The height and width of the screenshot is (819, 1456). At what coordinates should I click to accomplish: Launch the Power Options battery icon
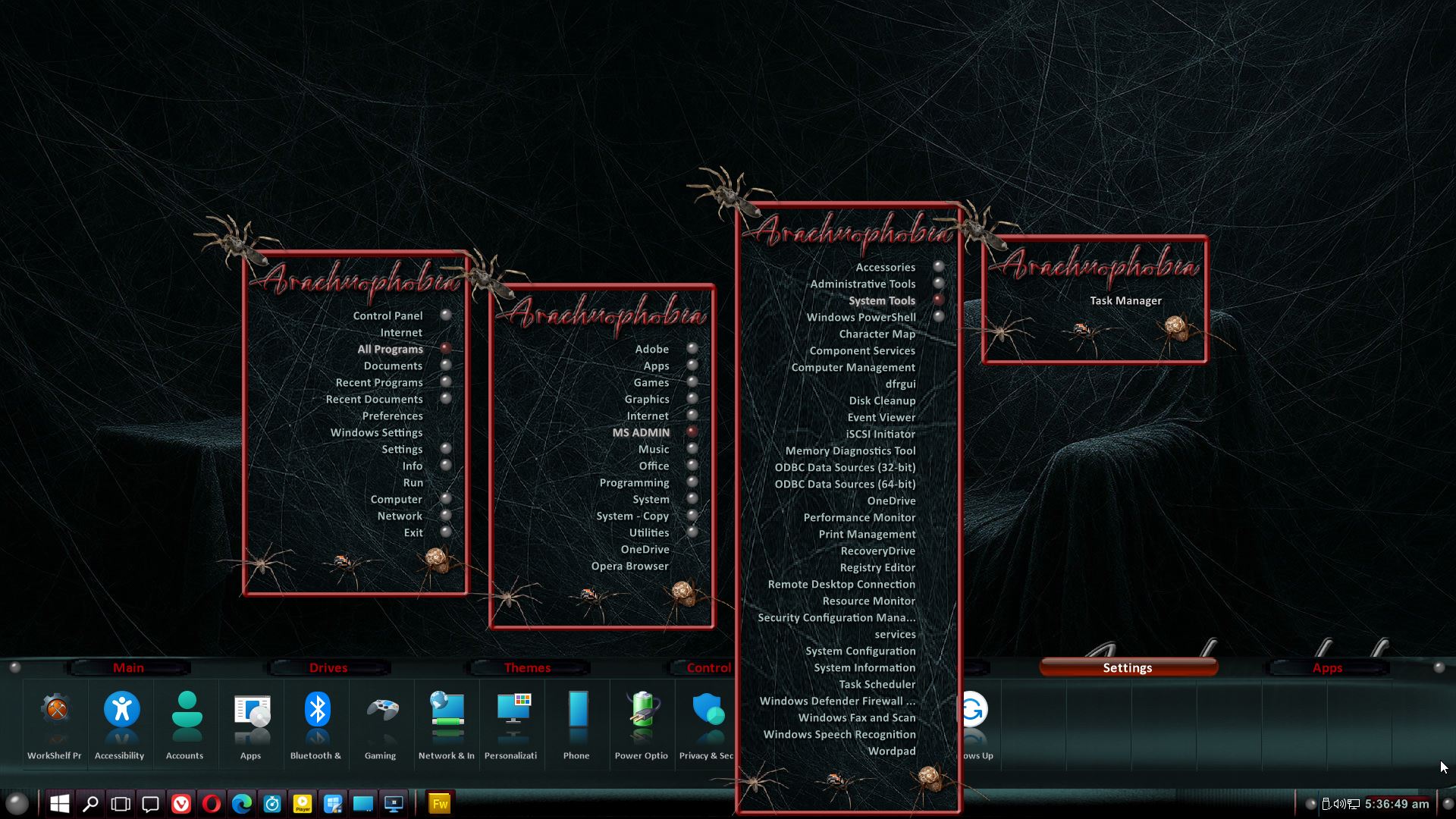coord(642,710)
